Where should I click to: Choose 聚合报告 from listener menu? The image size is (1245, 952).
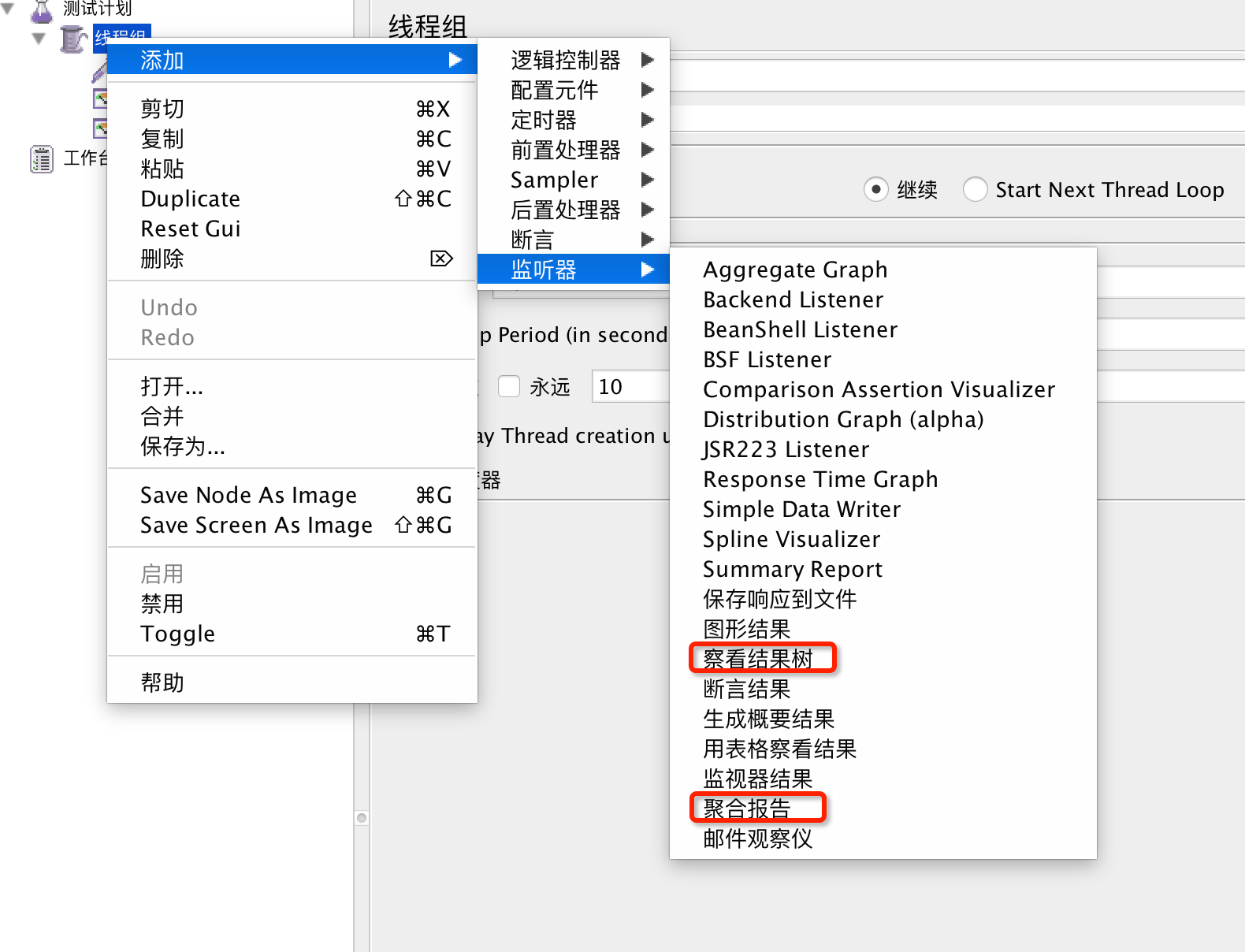click(747, 808)
